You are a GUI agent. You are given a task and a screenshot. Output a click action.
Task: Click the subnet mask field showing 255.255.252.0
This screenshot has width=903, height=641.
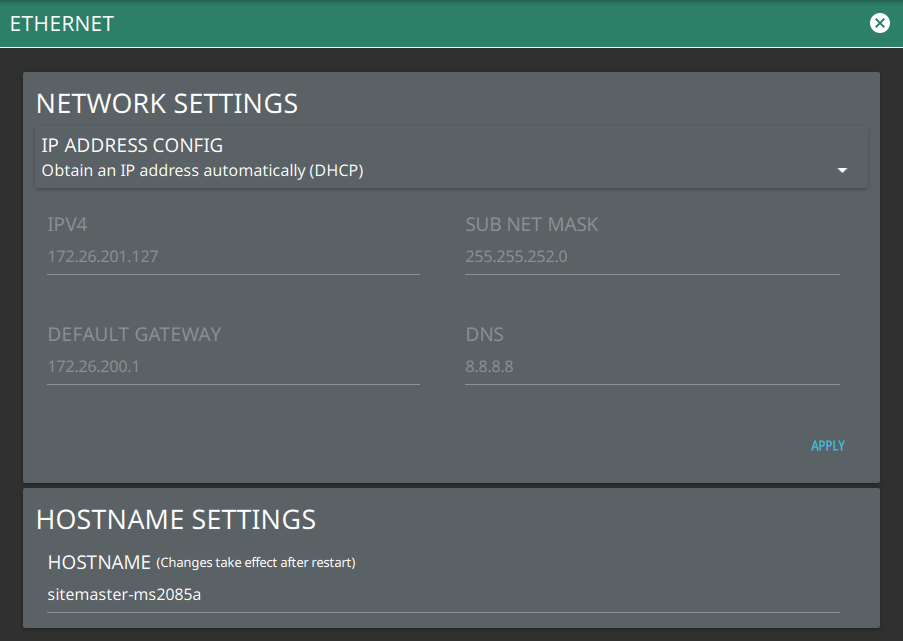651,257
